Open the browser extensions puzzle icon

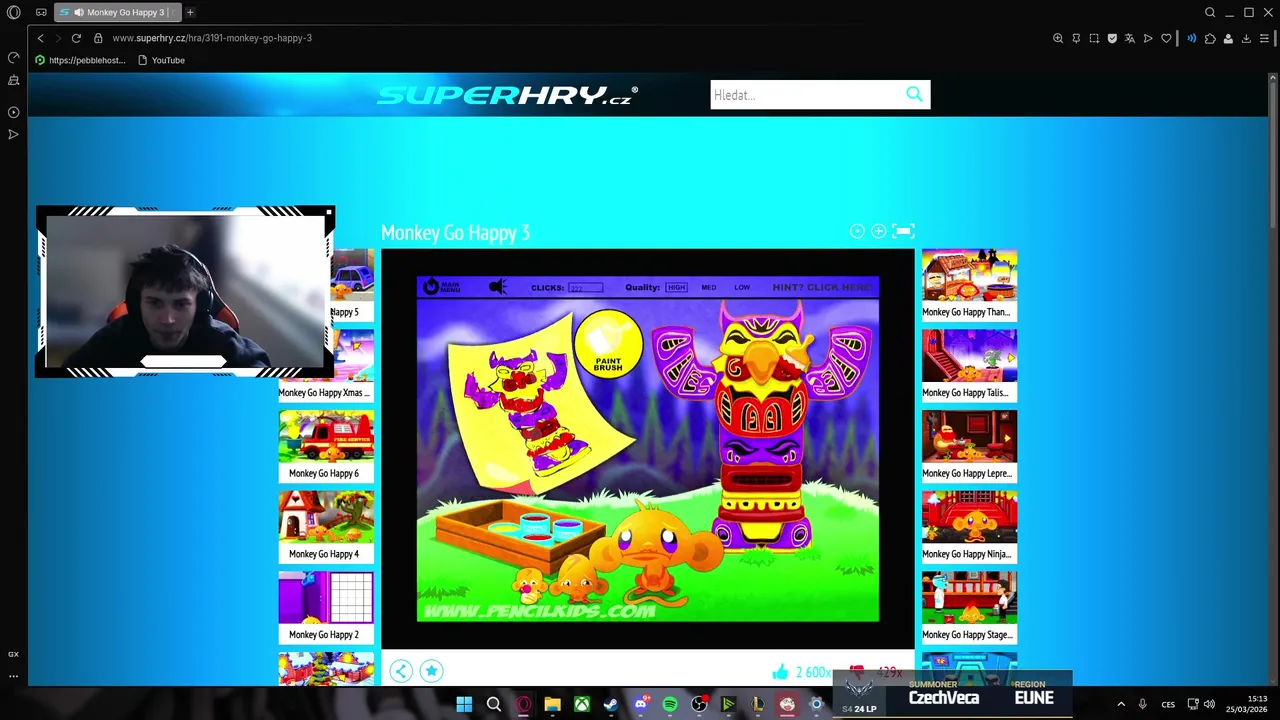(1210, 38)
